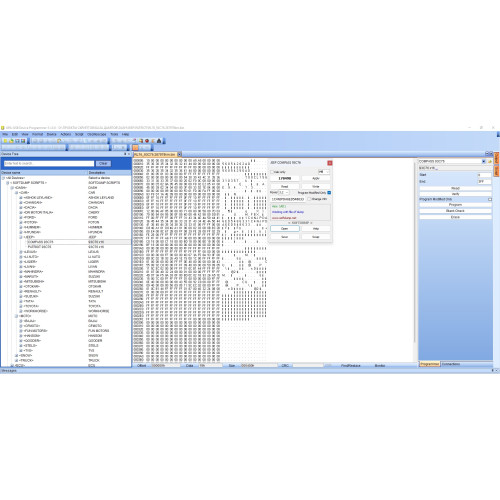Click the red circle toolbar icon
The width and height of the screenshot is (500, 500).
147,141
